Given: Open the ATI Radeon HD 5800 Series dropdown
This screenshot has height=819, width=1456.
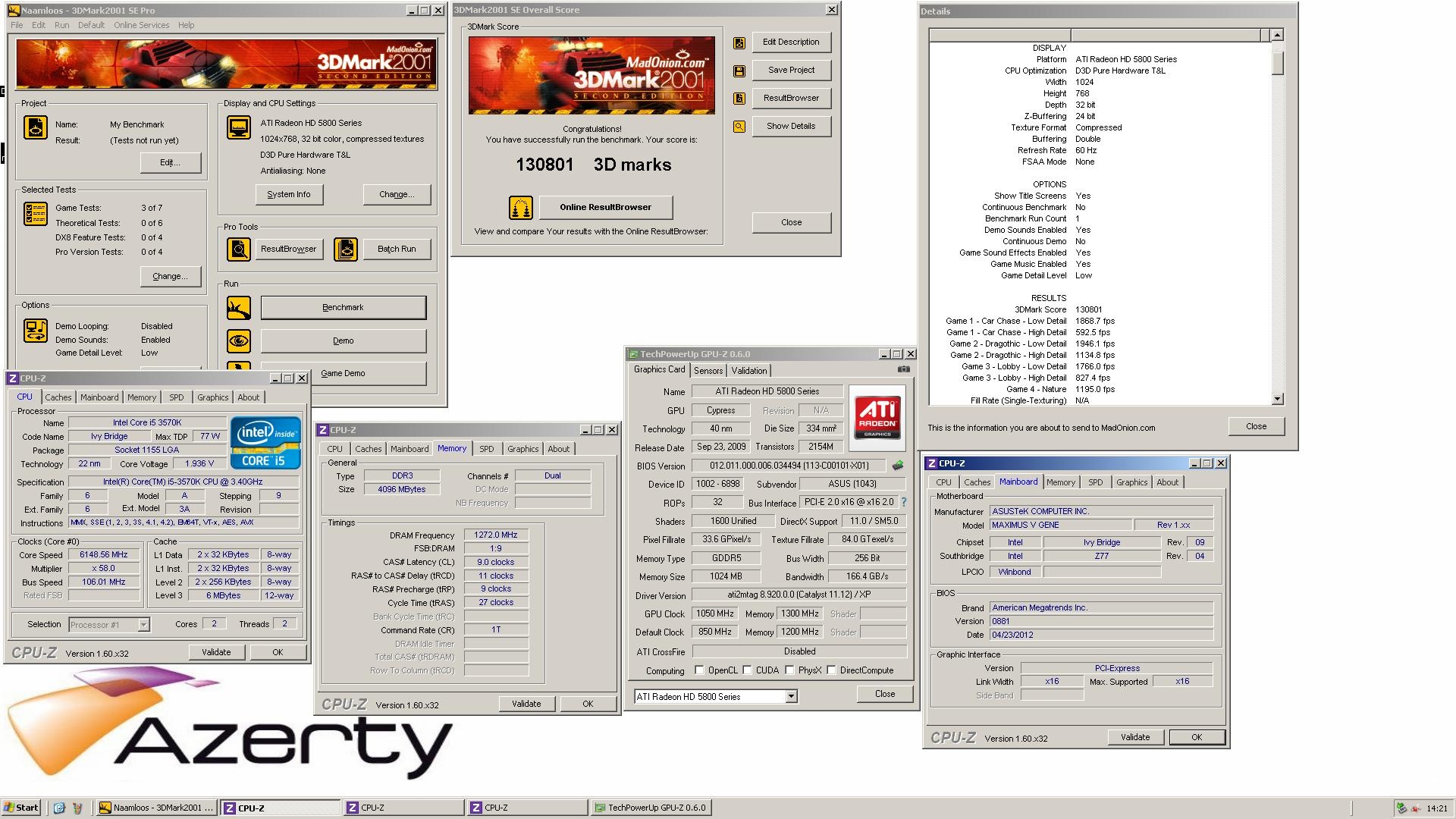Looking at the screenshot, I should coord(791,696).
